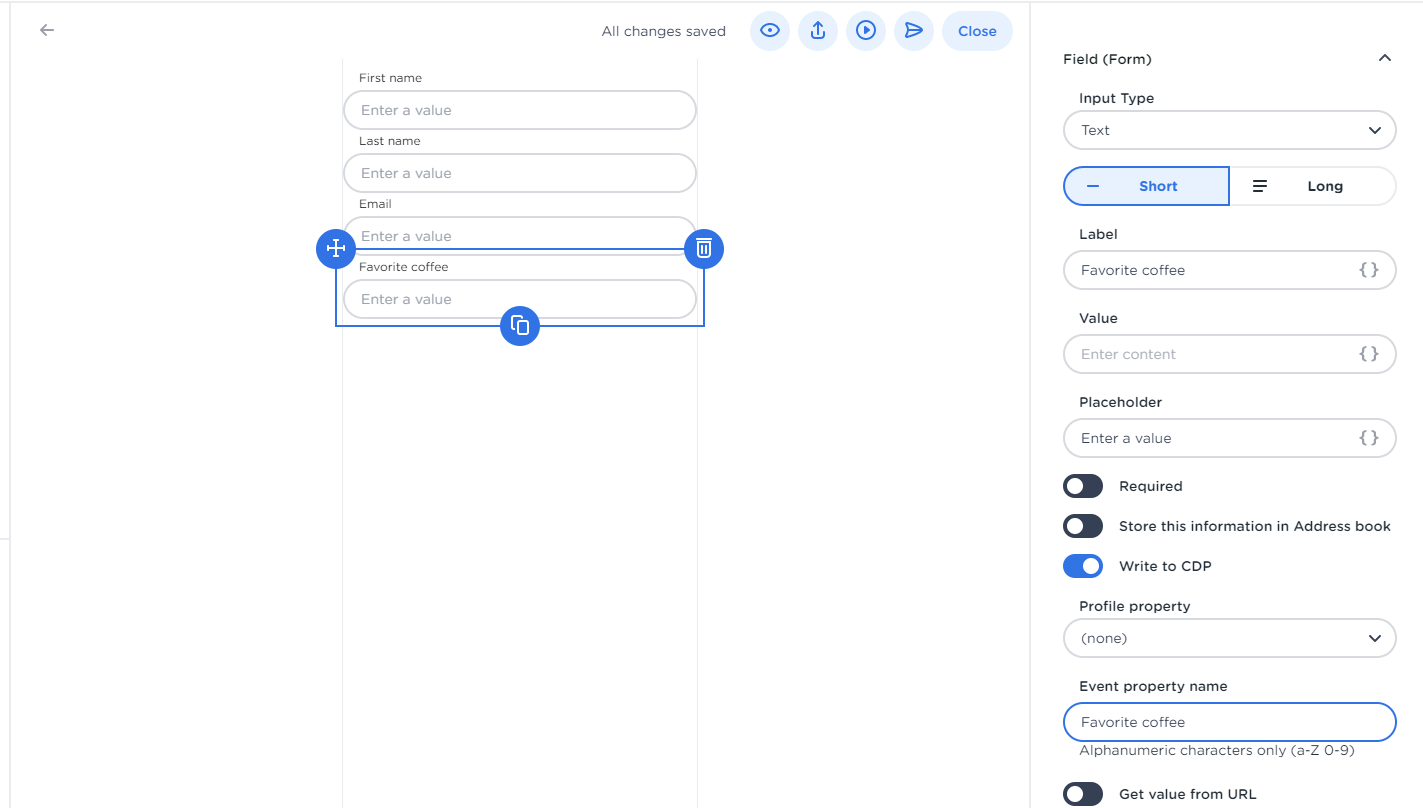Turn on Get value from URL

tap(1082, 794)
